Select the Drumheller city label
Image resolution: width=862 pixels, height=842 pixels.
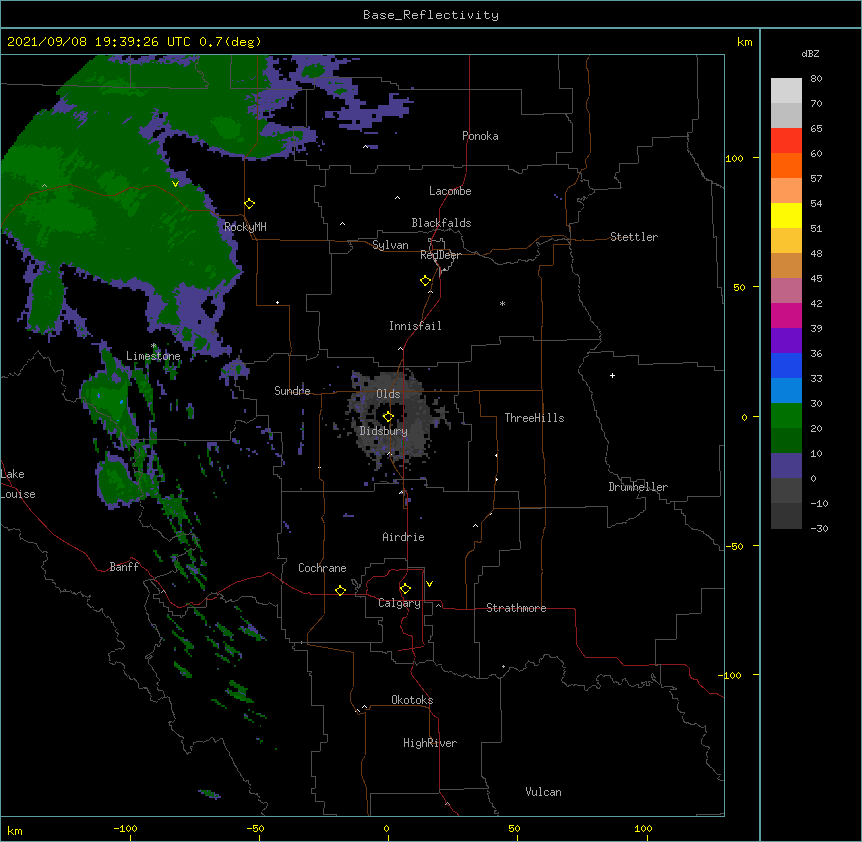tap(638, 487)
